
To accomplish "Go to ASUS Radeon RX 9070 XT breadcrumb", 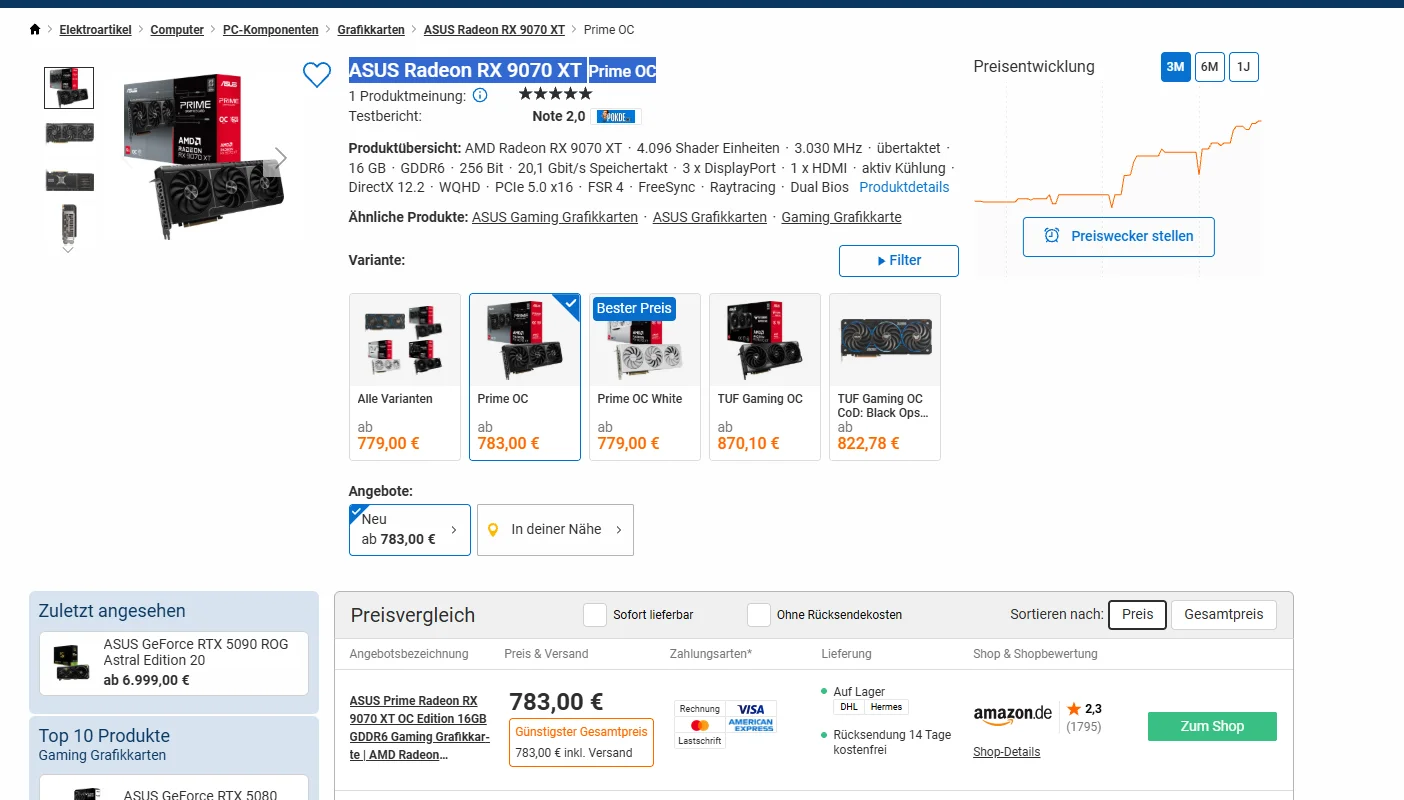I will click(x=494, y=30).
